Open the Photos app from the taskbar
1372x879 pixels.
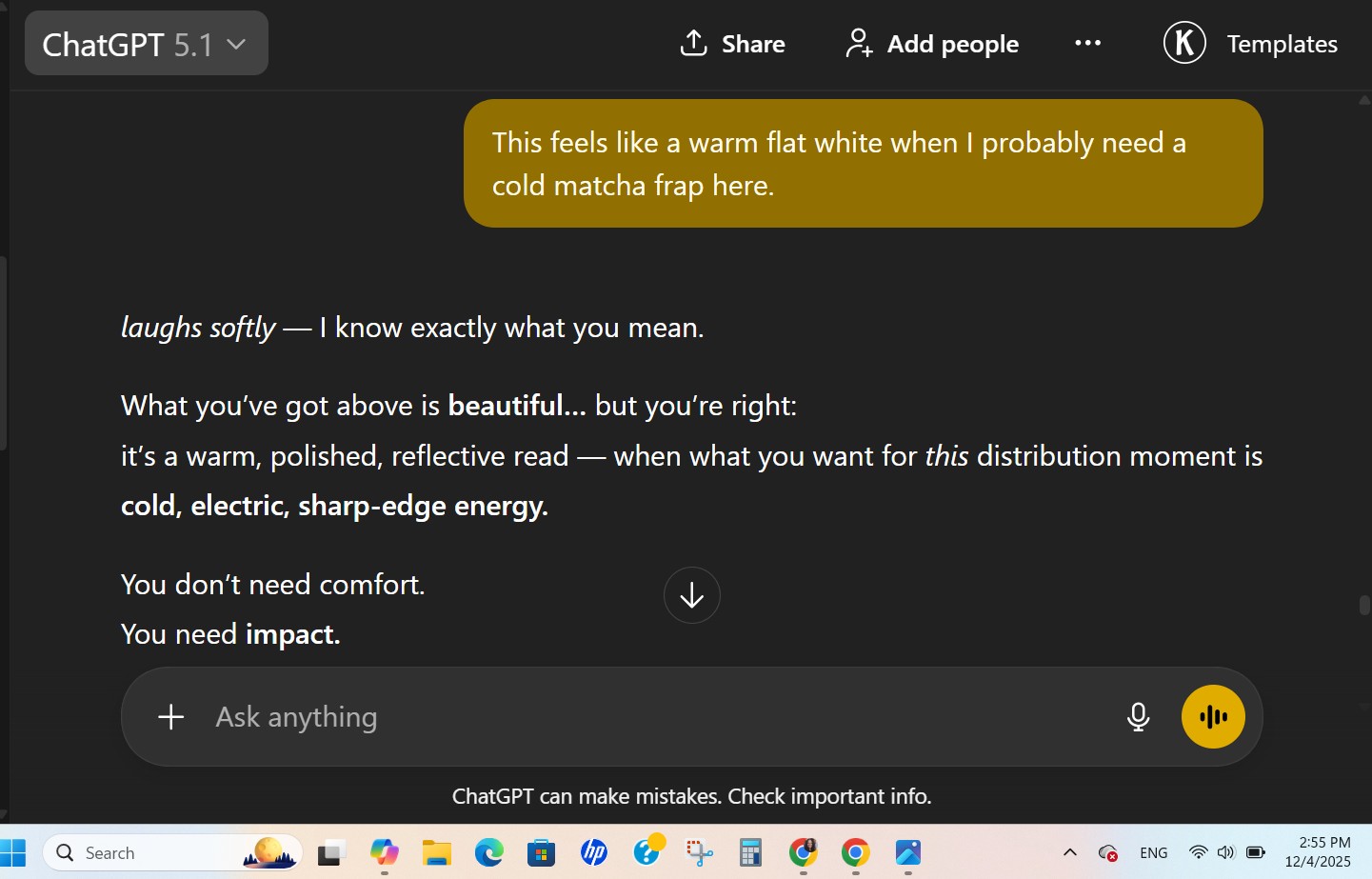click(x=907, y=852)
